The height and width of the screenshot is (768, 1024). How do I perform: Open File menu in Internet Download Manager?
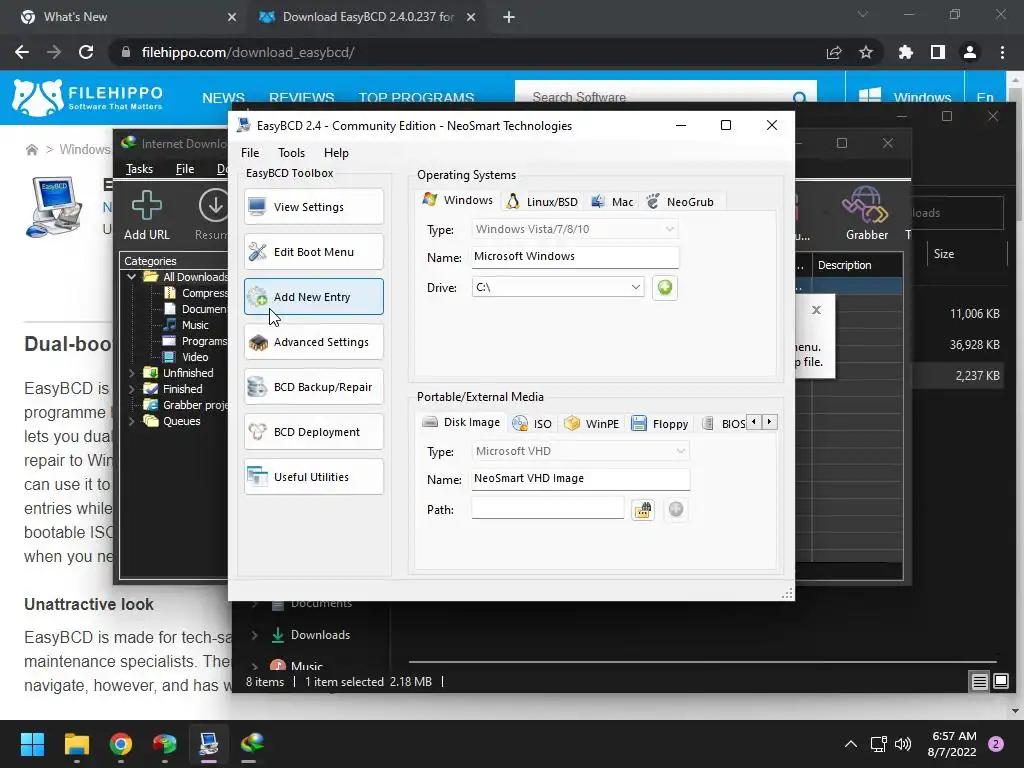[x=185, y=169]
